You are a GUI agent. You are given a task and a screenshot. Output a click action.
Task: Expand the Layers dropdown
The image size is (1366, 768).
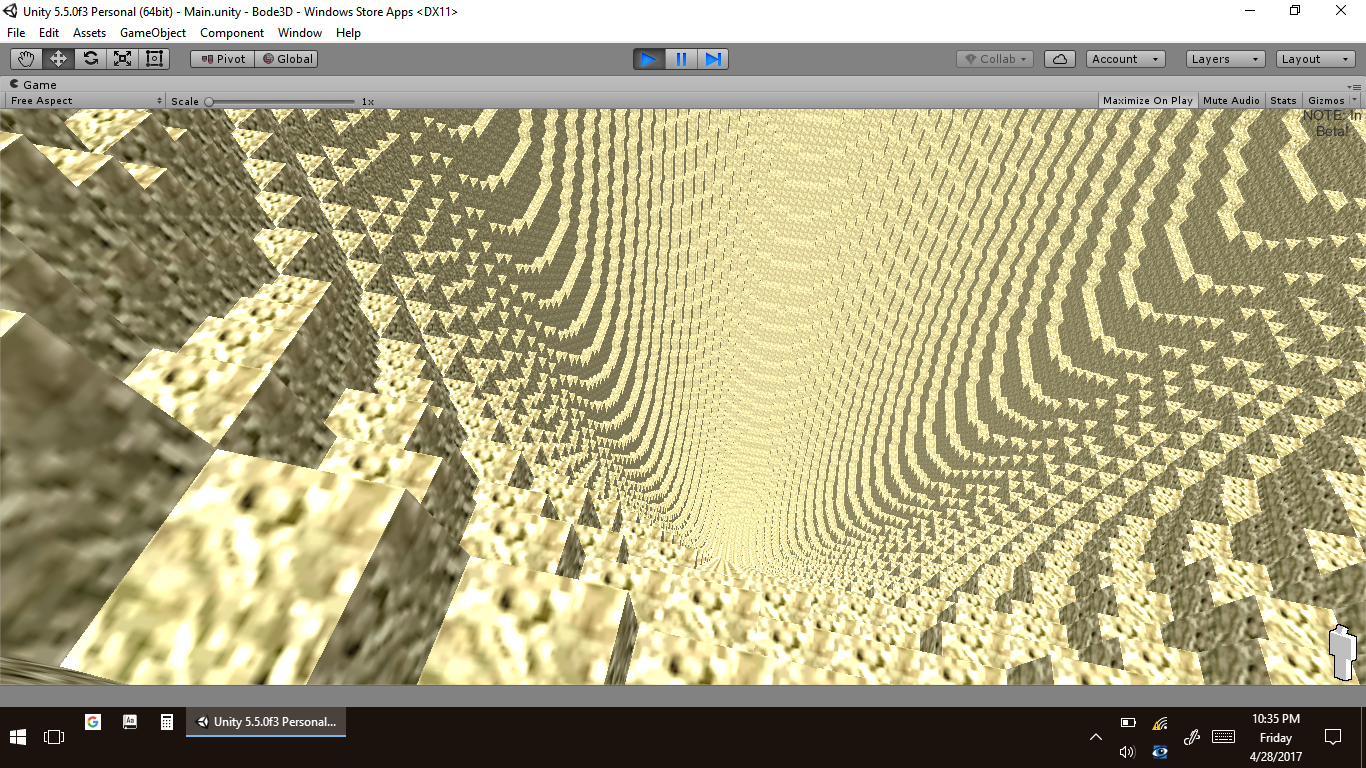tap(1225, 59)
